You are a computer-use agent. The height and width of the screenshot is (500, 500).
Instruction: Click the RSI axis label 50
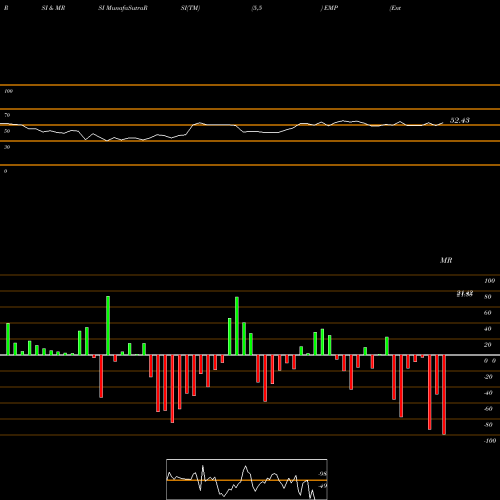(7, 131)
